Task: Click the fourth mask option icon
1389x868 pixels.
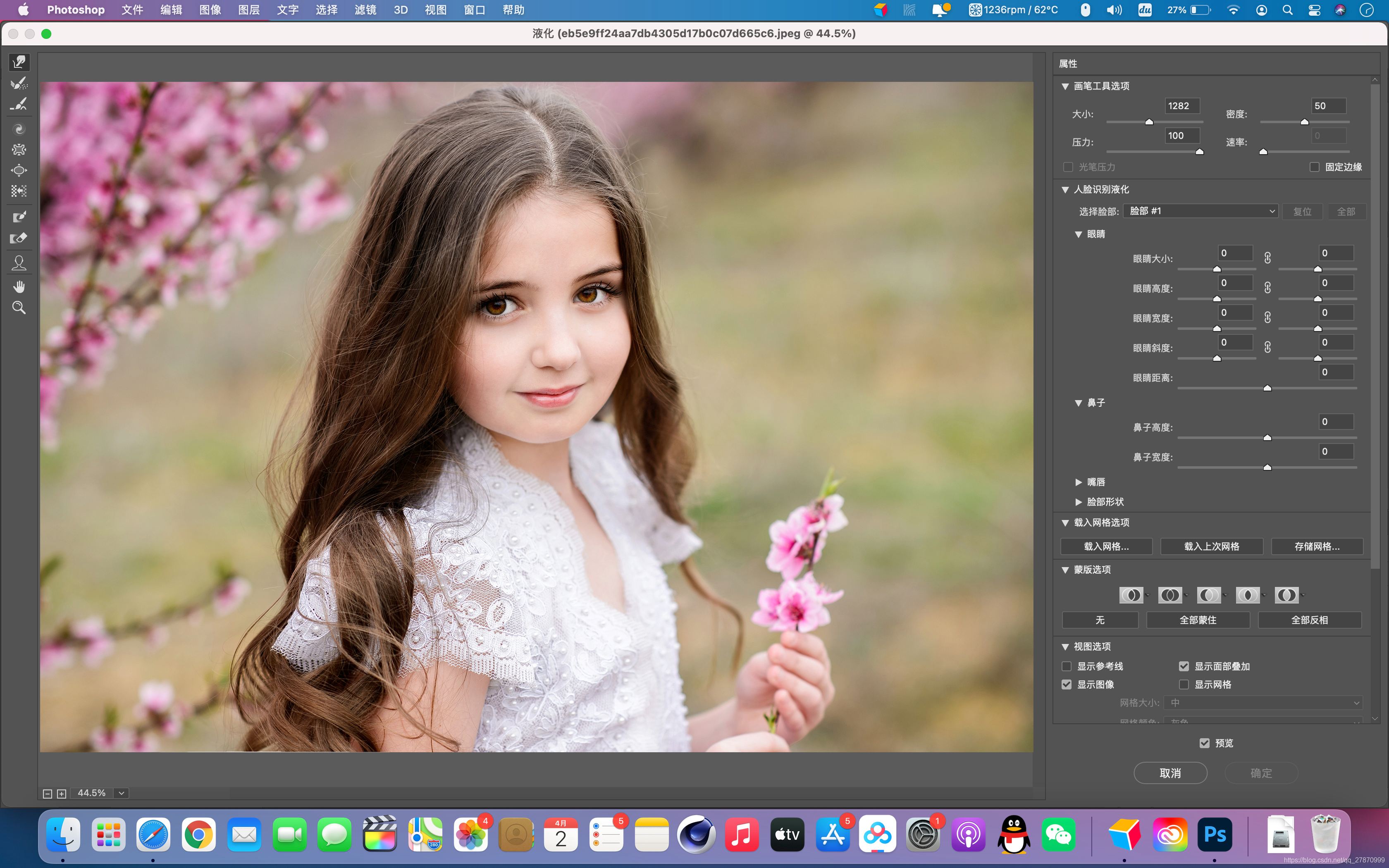Action: pyautogui.click(x=1248, y=595)
